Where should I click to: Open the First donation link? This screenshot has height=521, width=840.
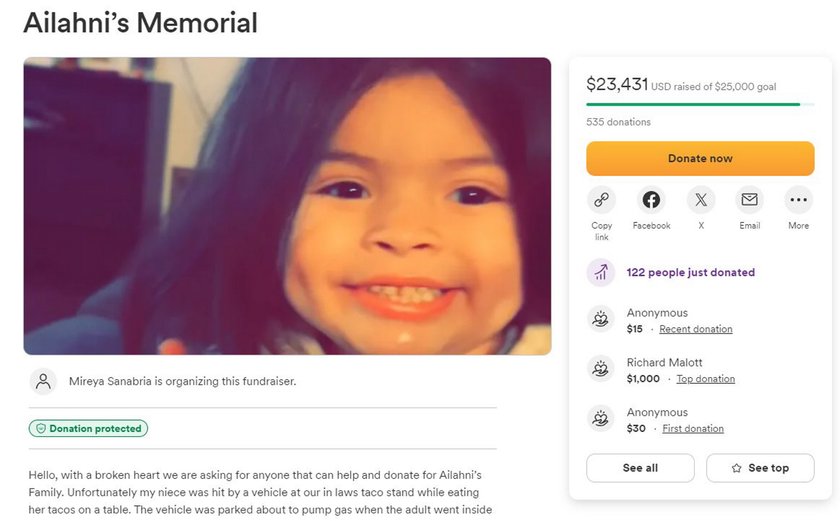(x=693, y=428)
